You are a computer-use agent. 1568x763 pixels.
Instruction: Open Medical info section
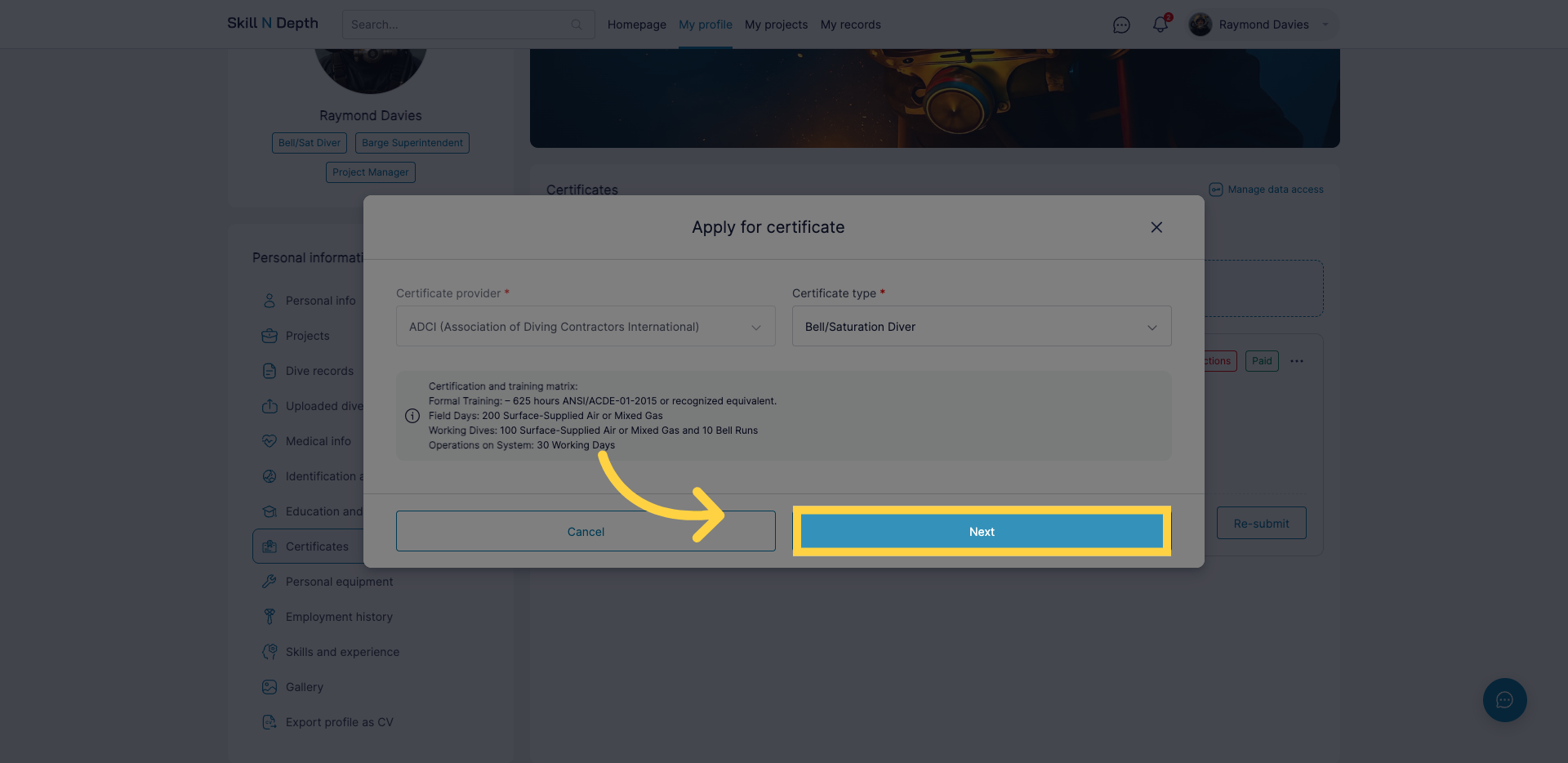coord(318,441)
